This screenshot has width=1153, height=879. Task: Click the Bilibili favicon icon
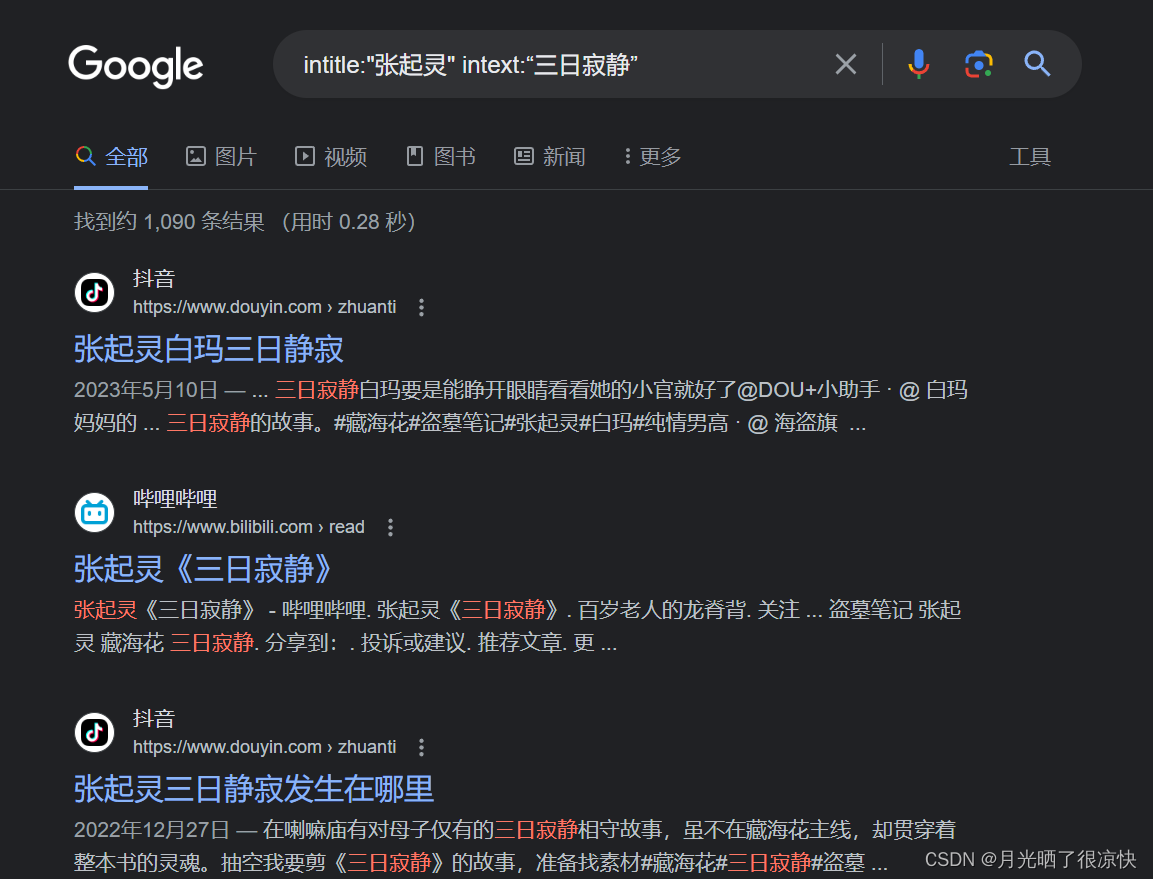(94, 512)
